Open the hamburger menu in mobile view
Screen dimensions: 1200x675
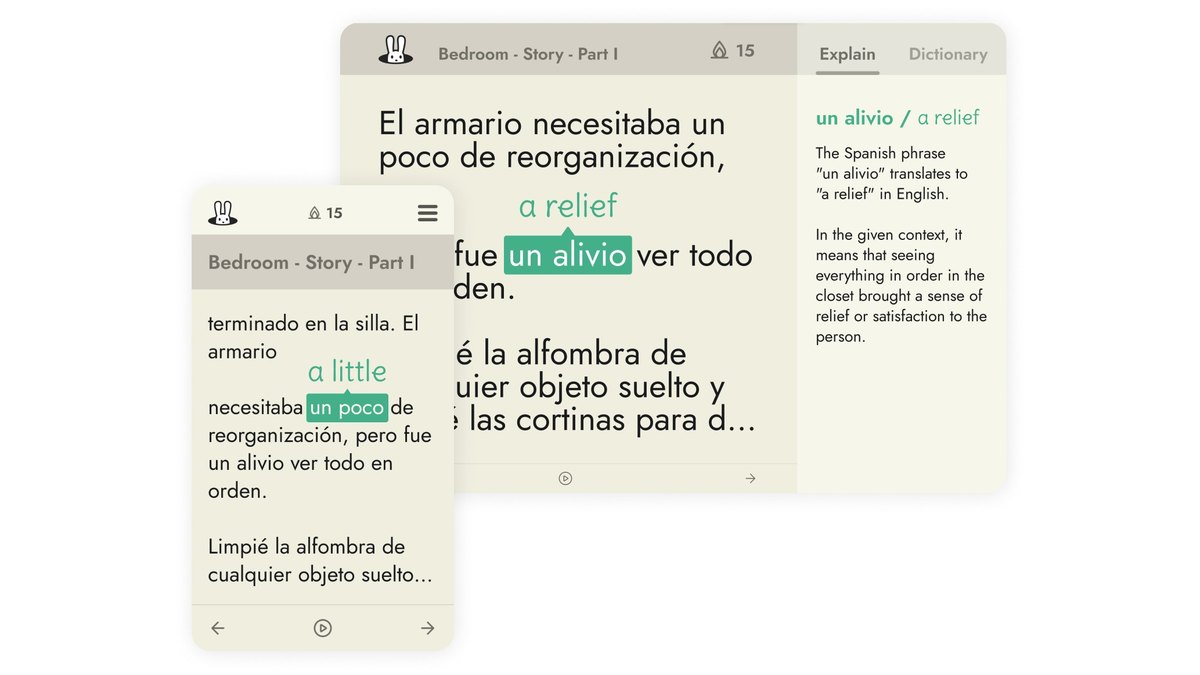coord(428,213)
